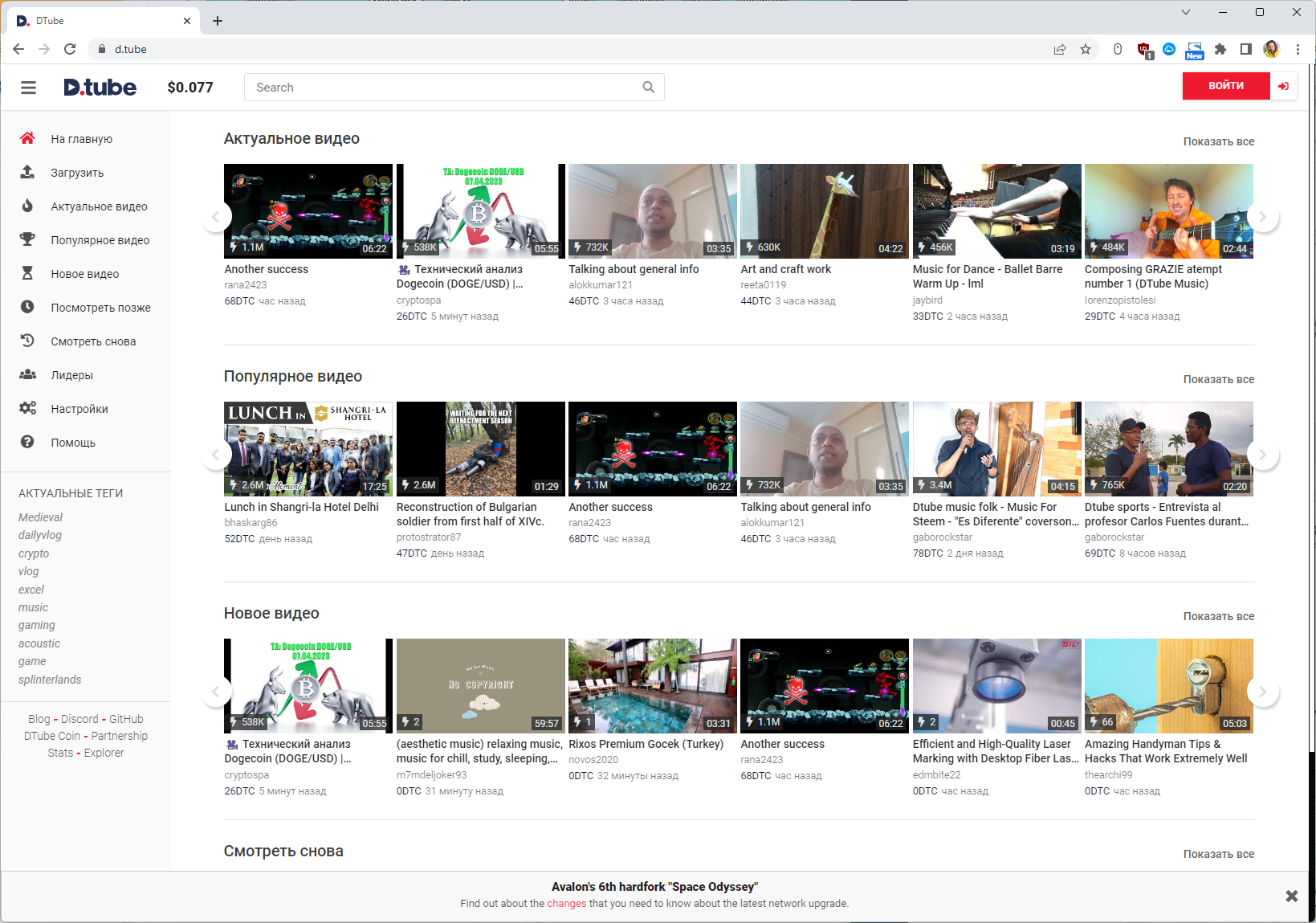
Task: Click the history icon for Смотреть снова
Action: (x=27, y=341)
